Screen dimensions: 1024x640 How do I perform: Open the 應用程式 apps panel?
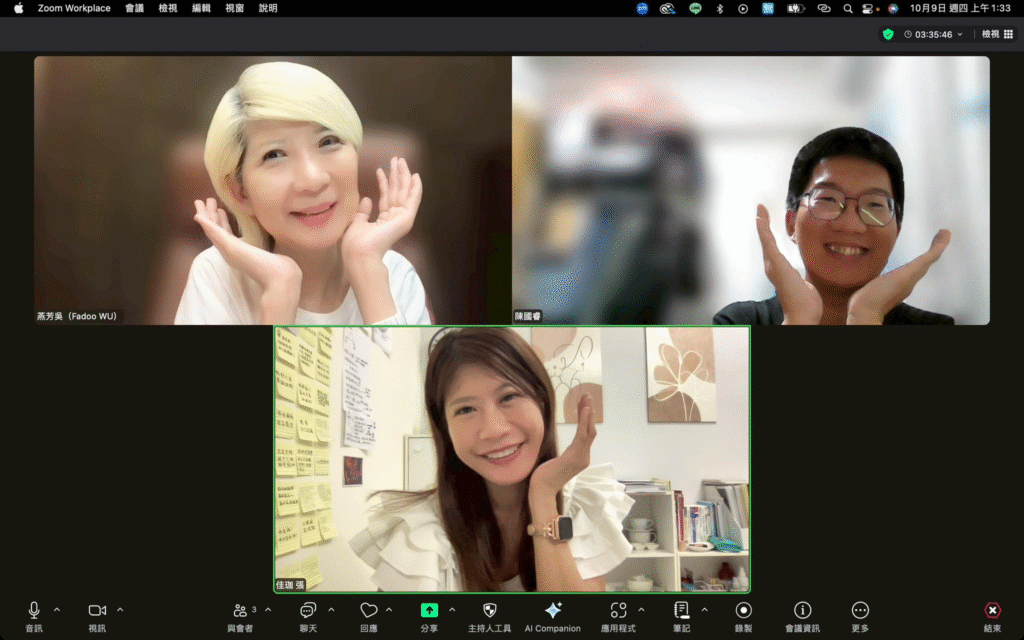[x=619, y=611]
